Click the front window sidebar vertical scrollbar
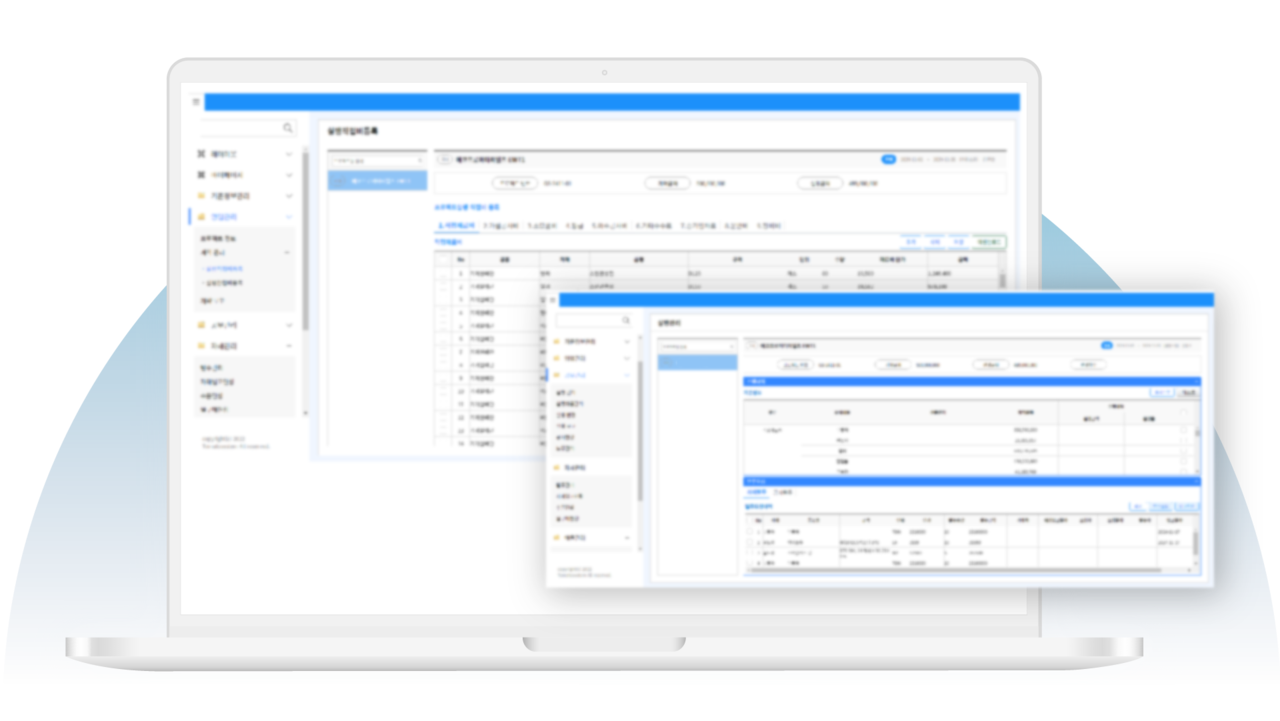The height and width of the screenshot is (721, 1280). [x=641, y=430]
